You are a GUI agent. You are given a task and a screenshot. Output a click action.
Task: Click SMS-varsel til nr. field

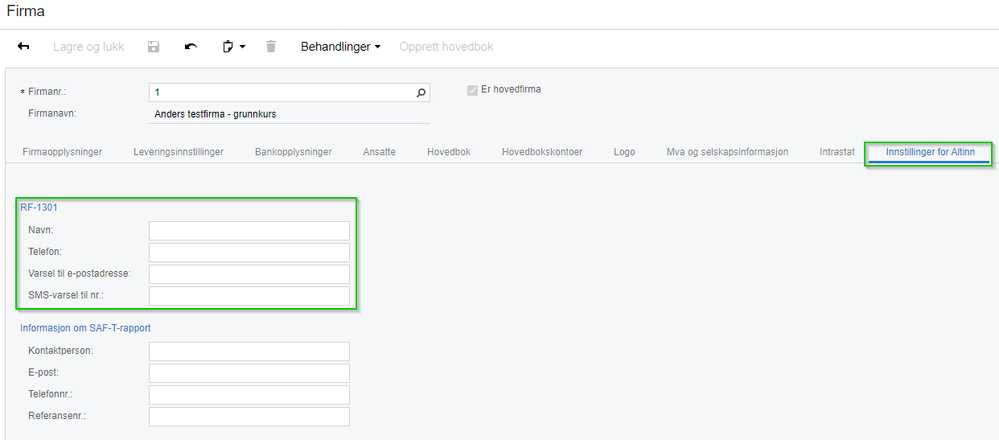tap(249, 295)
